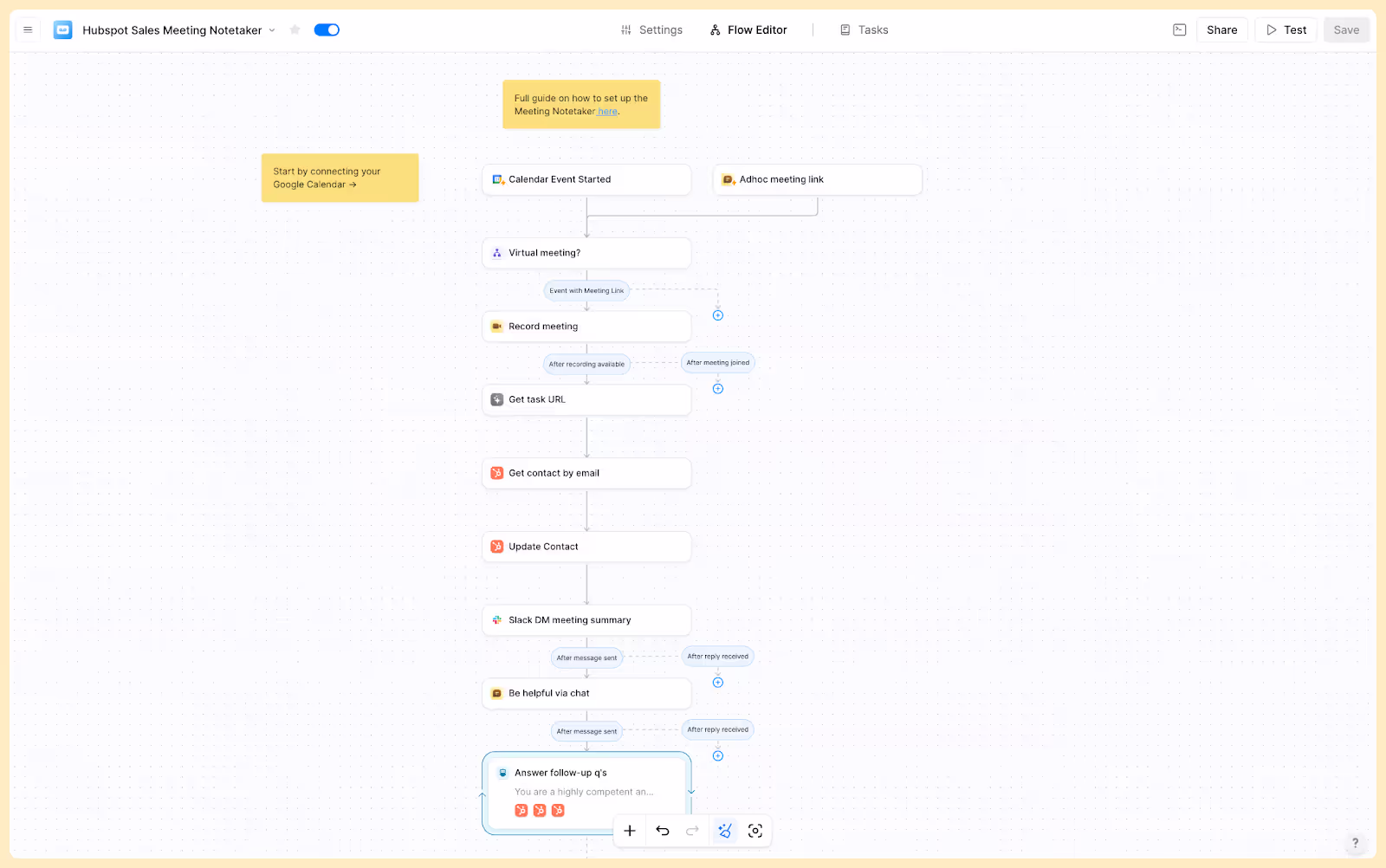Select the Update Contact node label
1386x868 pixels.
point(543,547)
